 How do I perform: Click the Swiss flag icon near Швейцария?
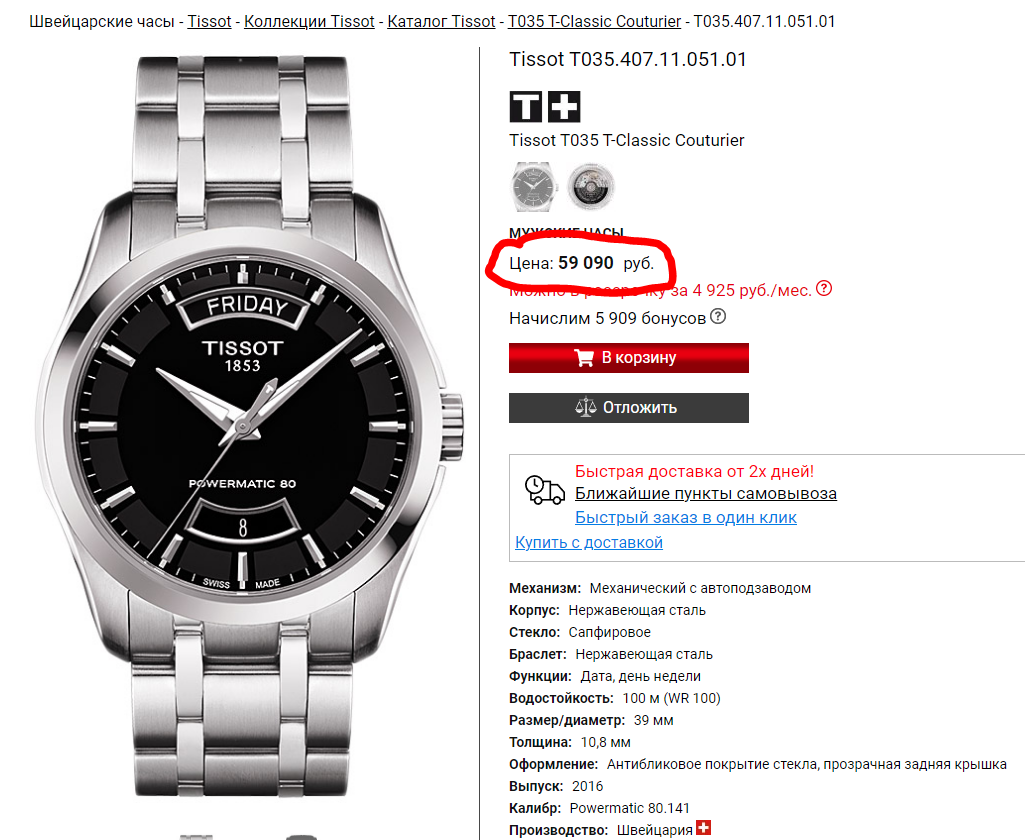click(x=703, y=828)
